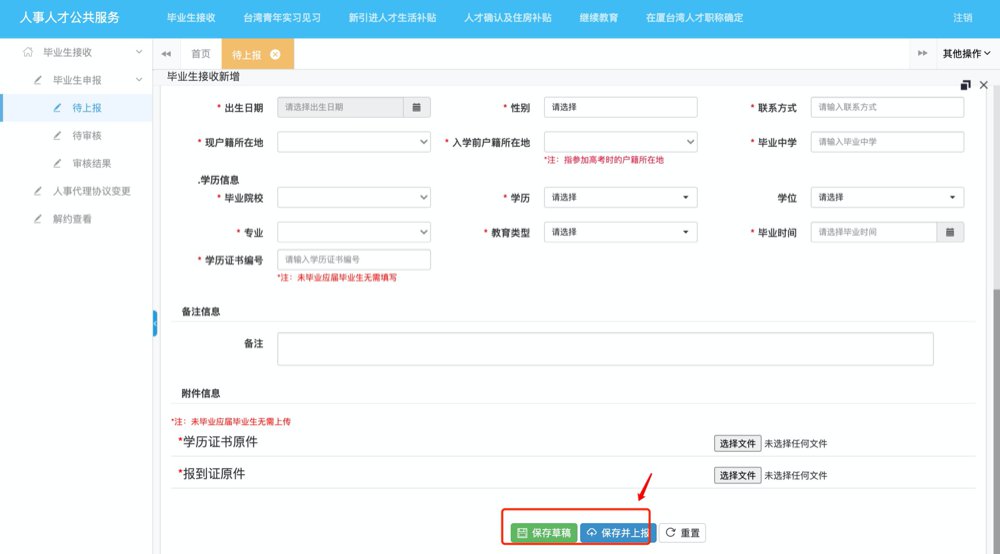The height and width of the screenshot is (554, 1000).
Task: Click 保存草稿 green save button
Action: point(543,533)
